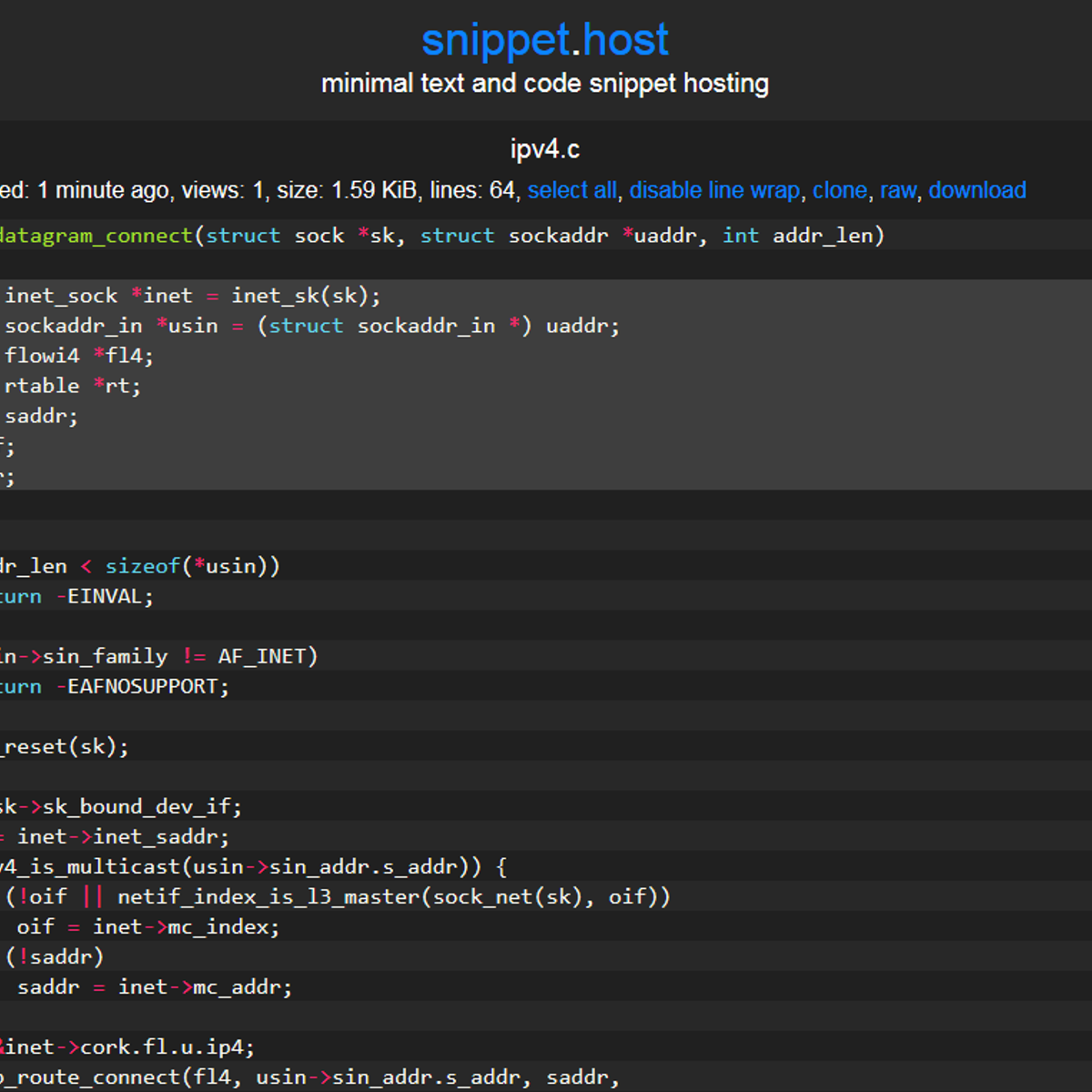Click the select all link

571,190
